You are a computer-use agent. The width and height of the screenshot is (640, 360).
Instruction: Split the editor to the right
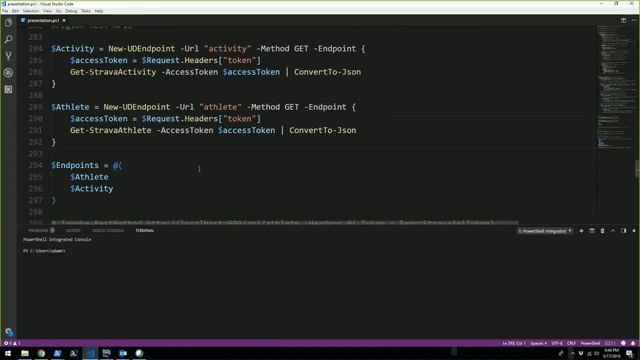[x=623, y=20]
